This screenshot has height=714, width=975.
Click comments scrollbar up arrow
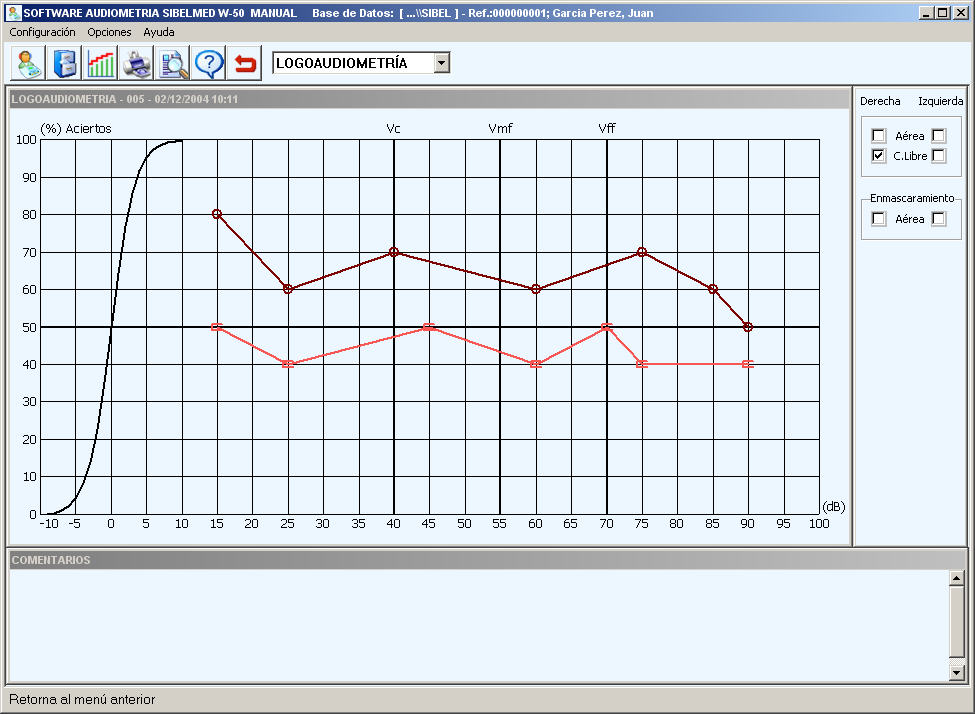coord(956,578)
